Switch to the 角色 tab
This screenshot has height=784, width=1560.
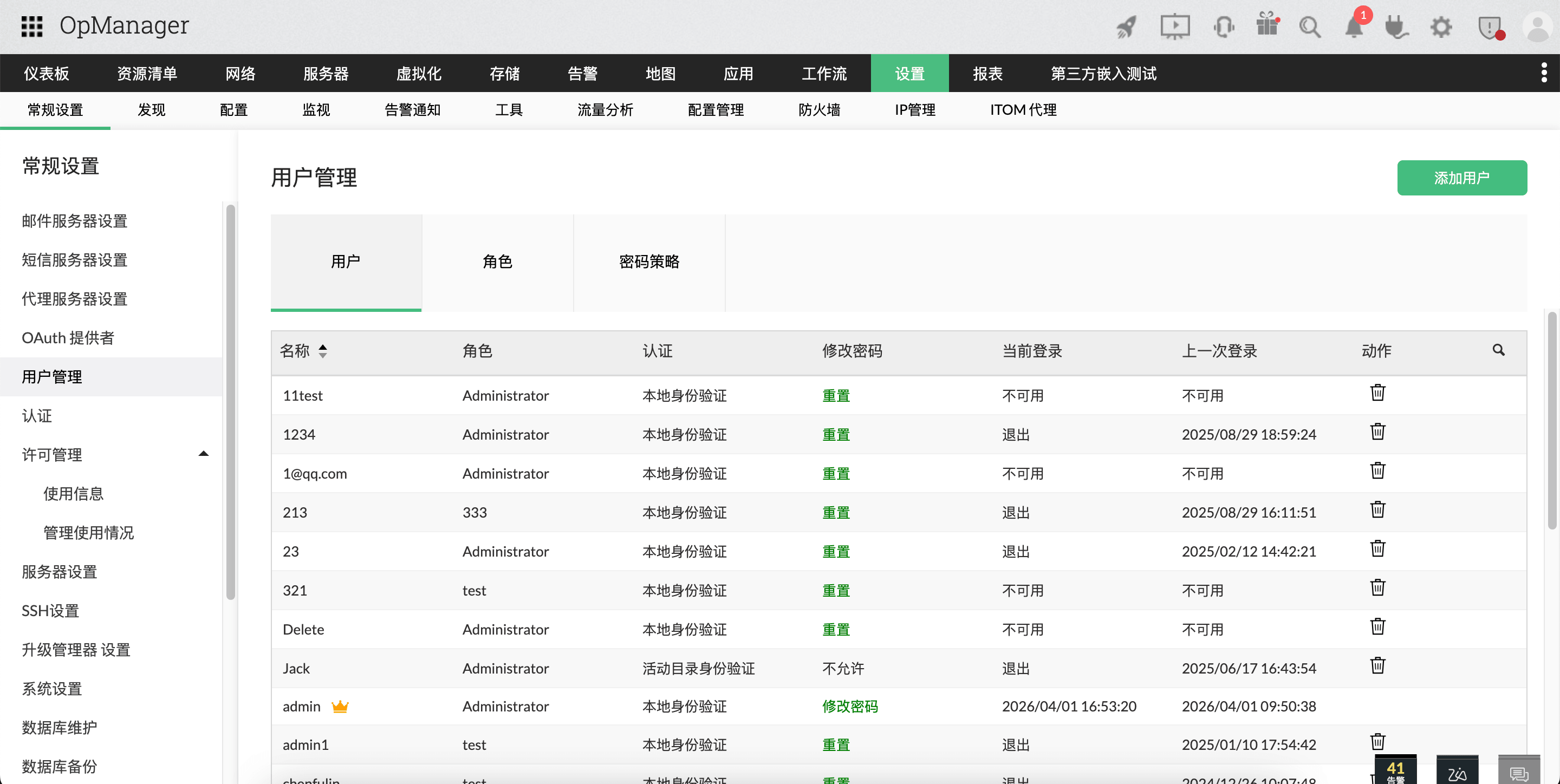point(497,262)
